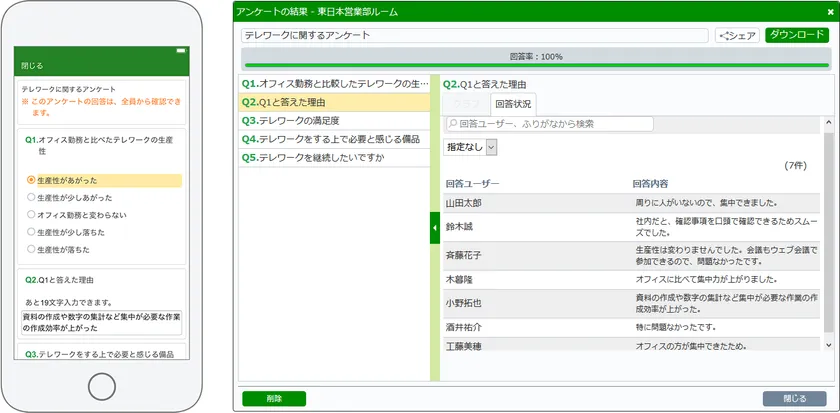Collapse the question list with green arrow handle
Viewport: 840px width, 413px height.
click(434, 228)
